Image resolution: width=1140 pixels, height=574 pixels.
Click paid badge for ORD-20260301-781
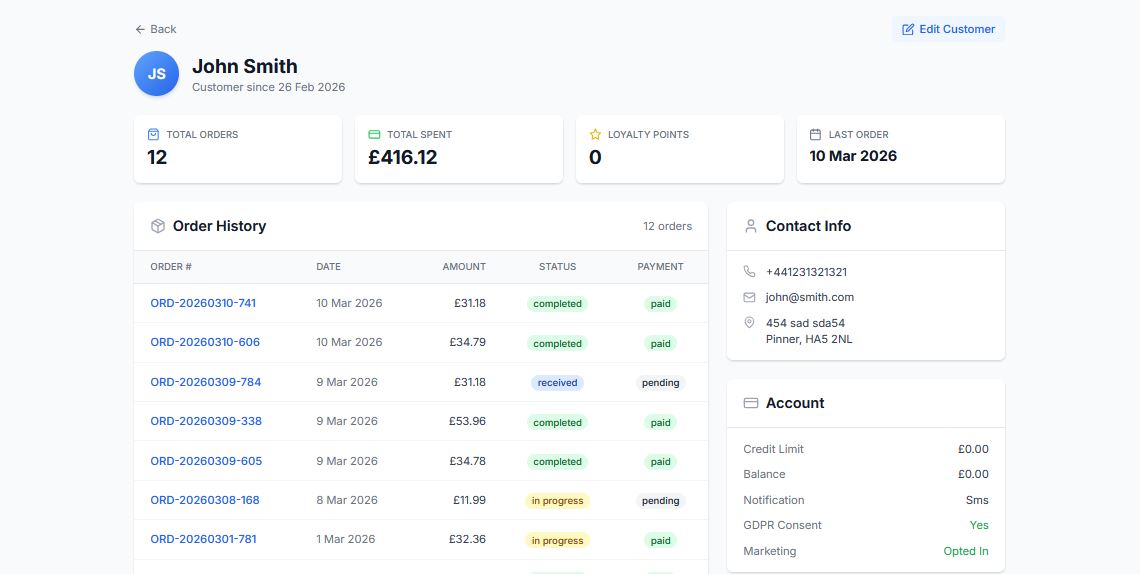tap(660, 541)
